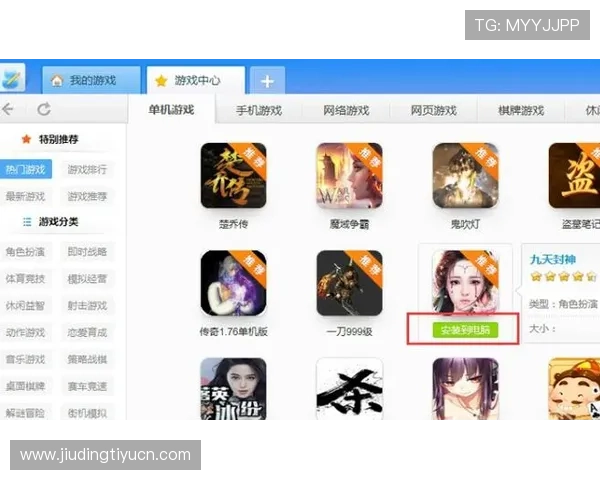Choose 策略战棋 game category

pos(87,359)
